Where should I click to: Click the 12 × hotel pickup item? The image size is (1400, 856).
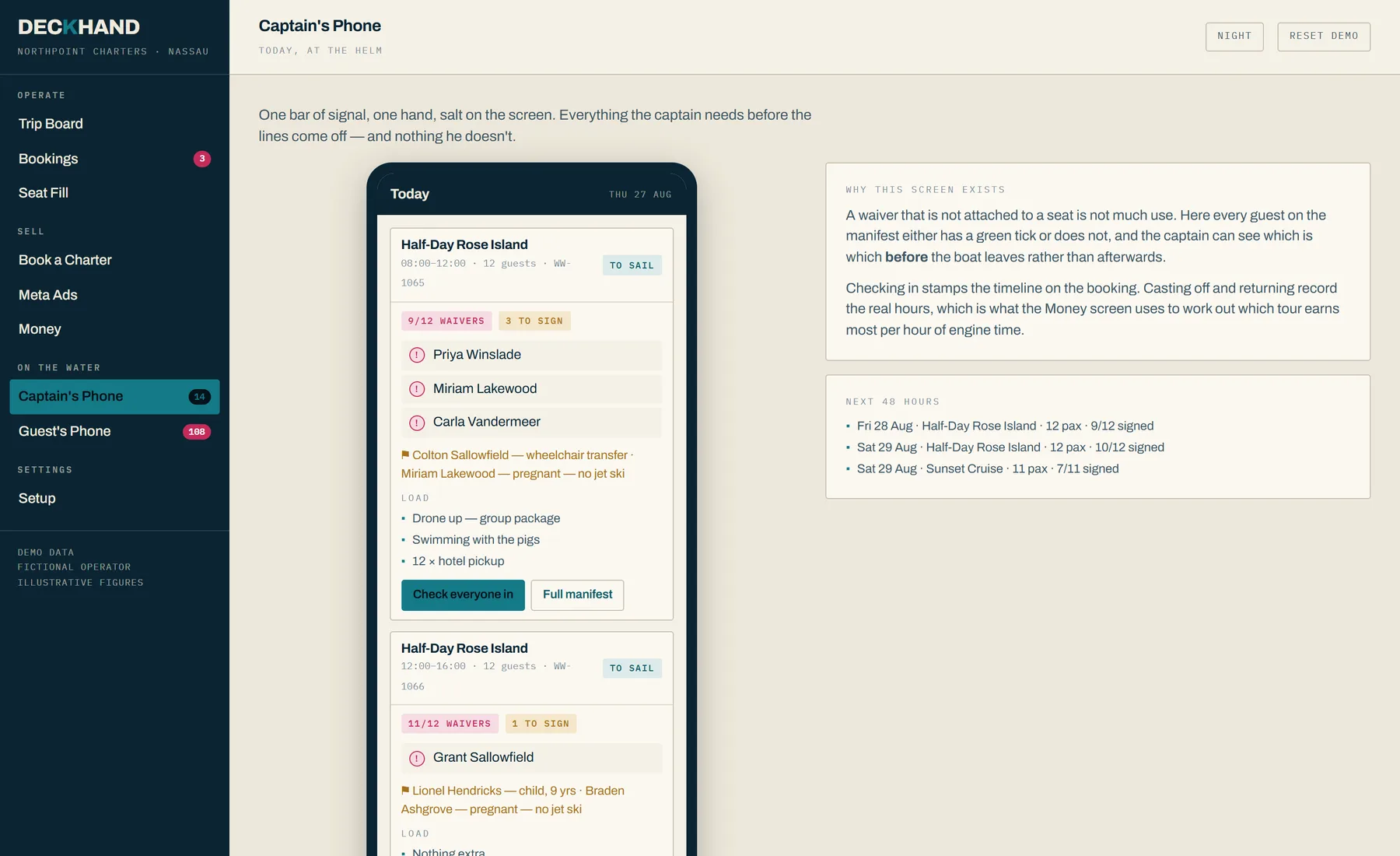(458, 561)
